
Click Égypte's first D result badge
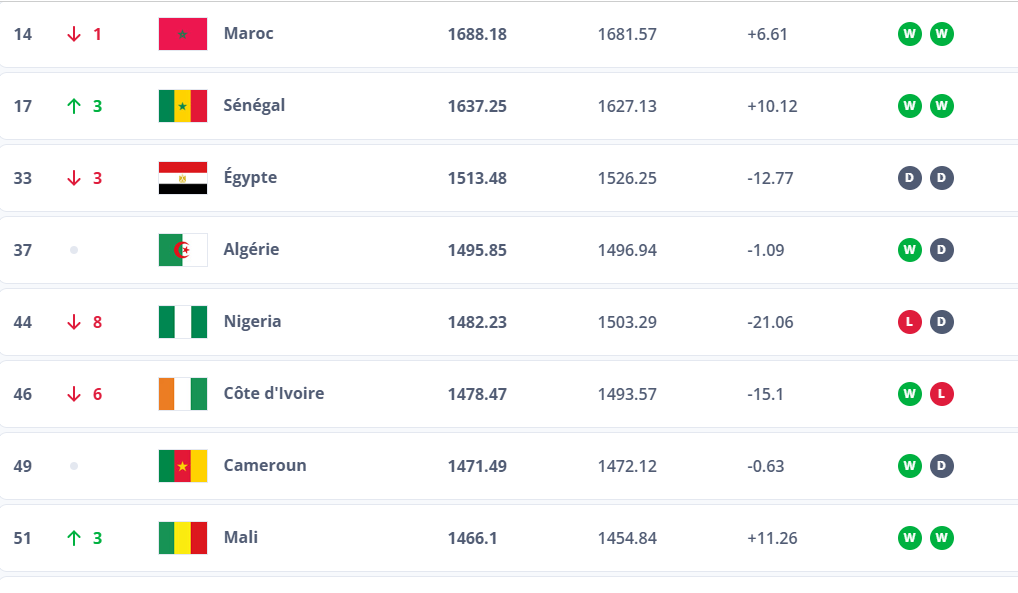click(909, 178)
